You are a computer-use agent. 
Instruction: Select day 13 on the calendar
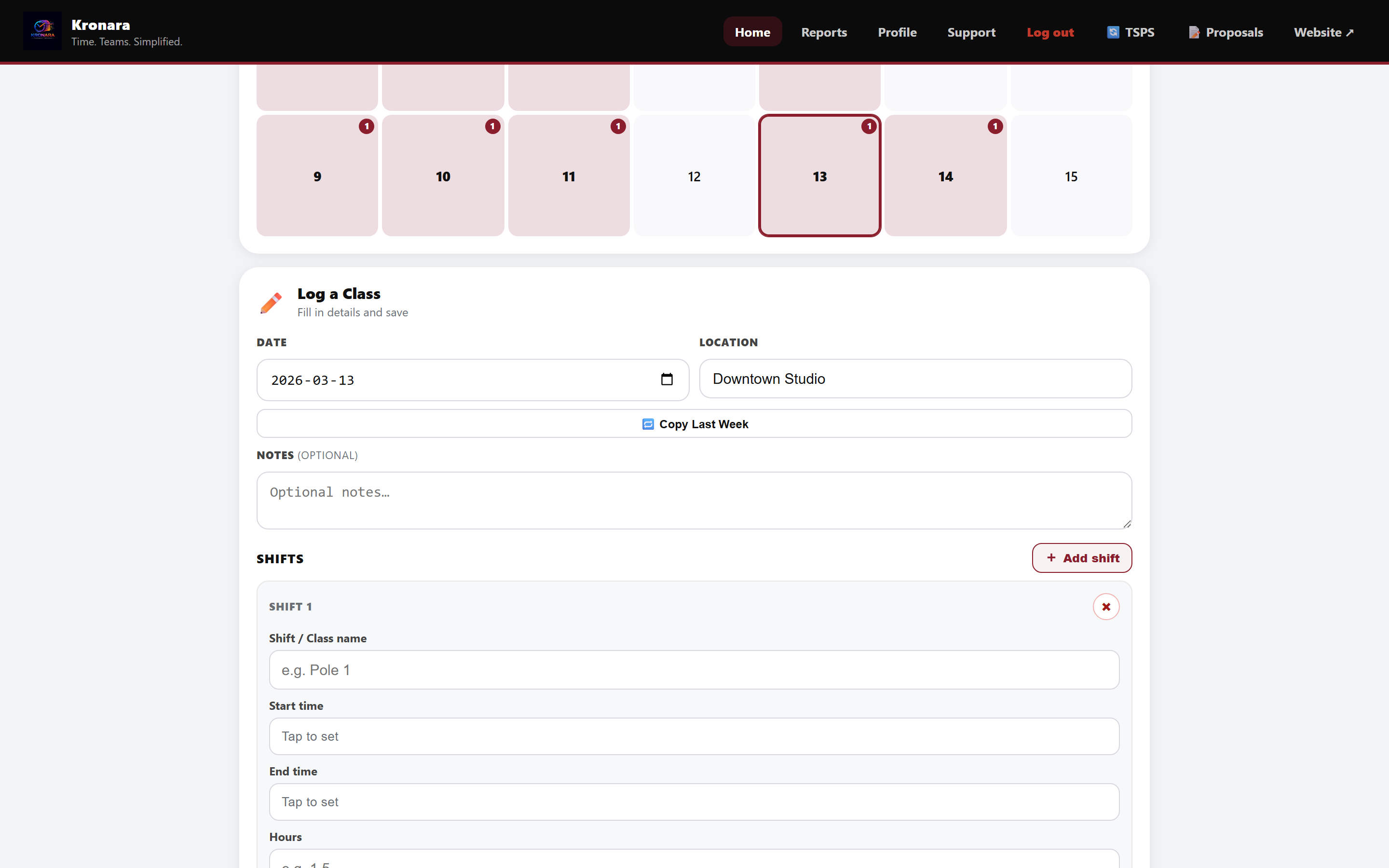[x=819, y=176]
